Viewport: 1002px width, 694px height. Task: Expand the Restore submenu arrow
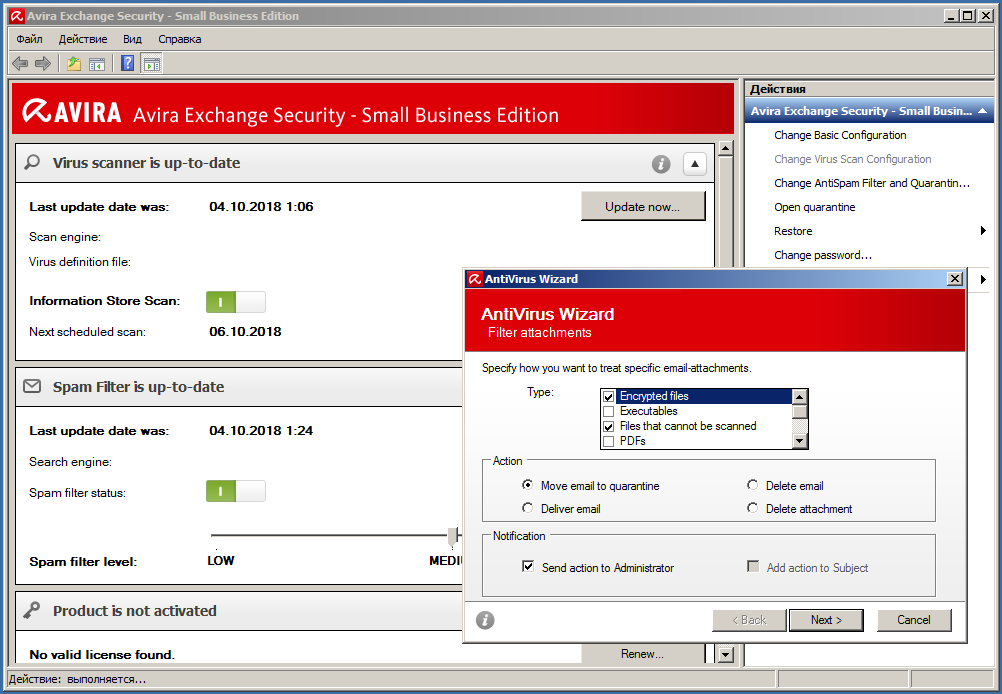[x=983, y=231]
